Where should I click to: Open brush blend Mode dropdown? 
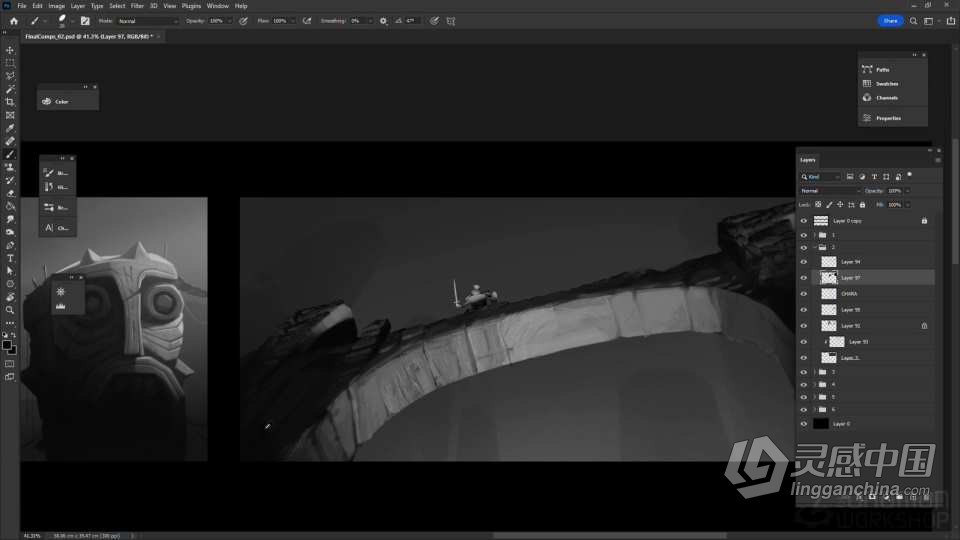coord(148,21)
